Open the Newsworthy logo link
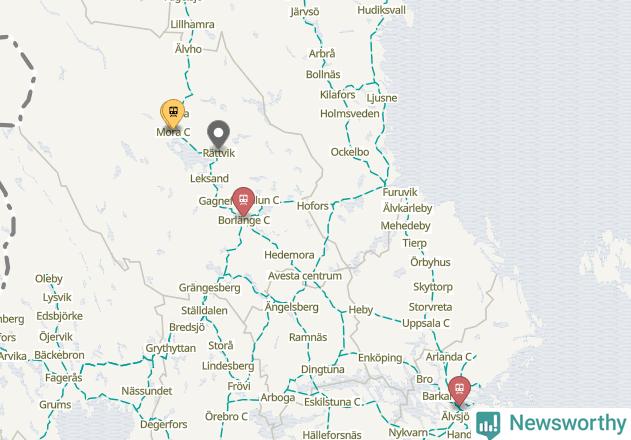 tap(552, 424)
